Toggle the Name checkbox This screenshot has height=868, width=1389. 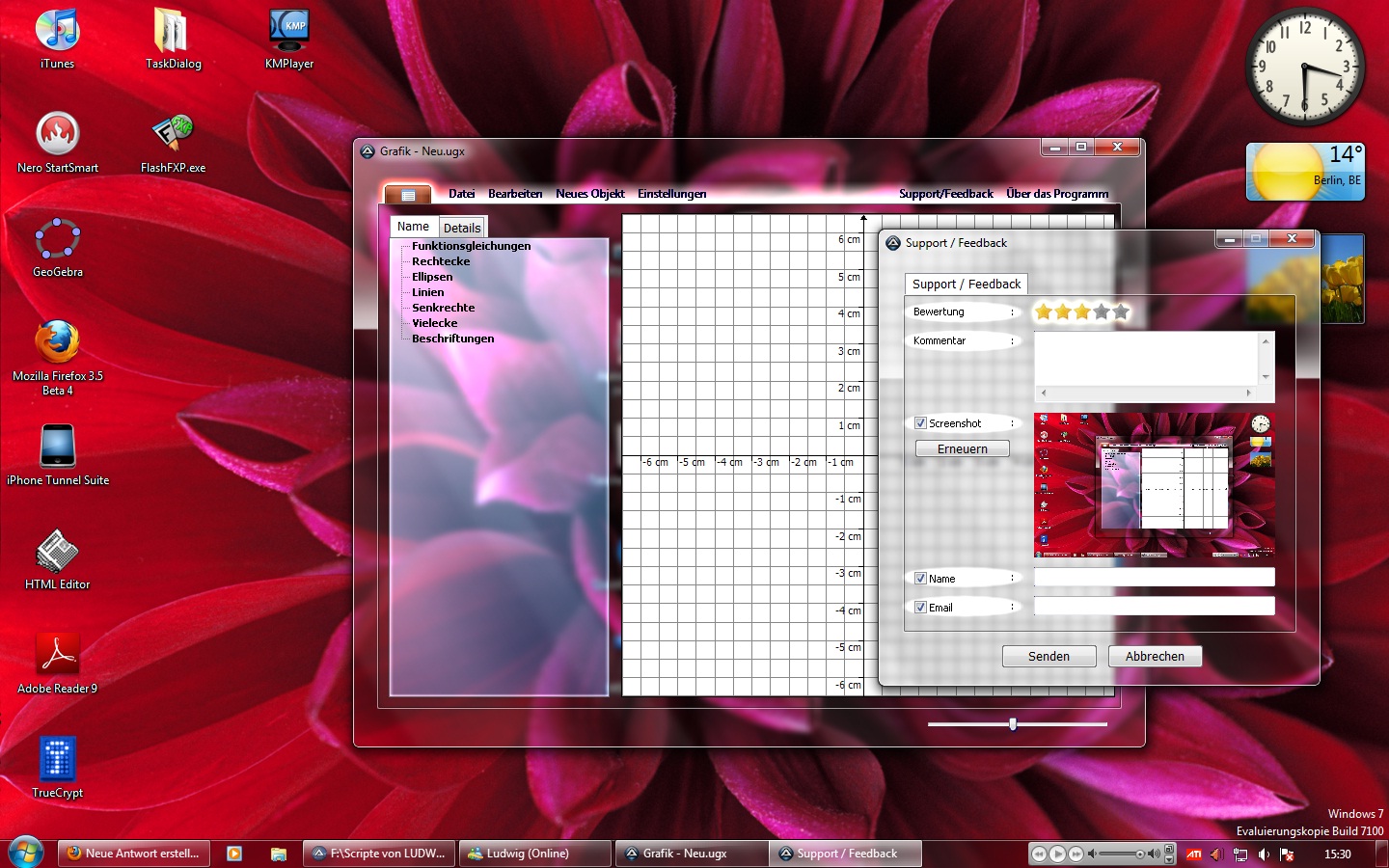(x=920, y=579)
